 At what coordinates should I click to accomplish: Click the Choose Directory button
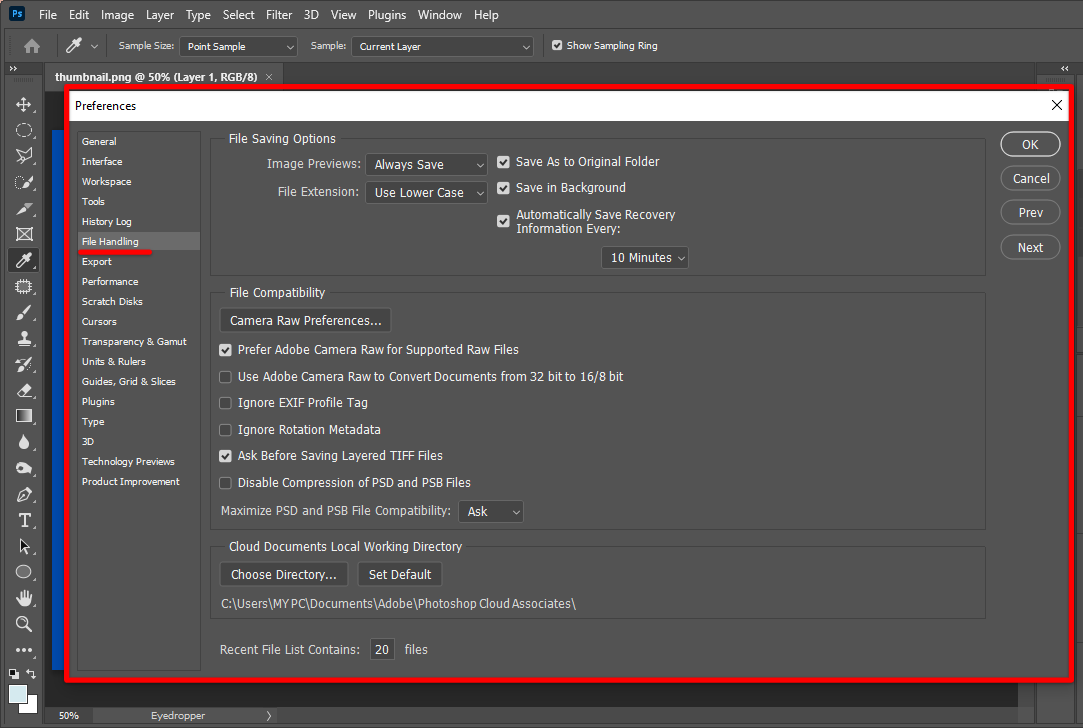coord(284,575)
